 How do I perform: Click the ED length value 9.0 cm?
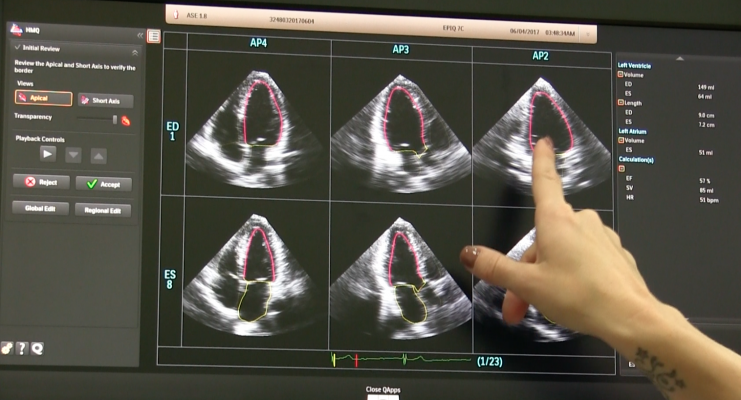coord(707,115)
